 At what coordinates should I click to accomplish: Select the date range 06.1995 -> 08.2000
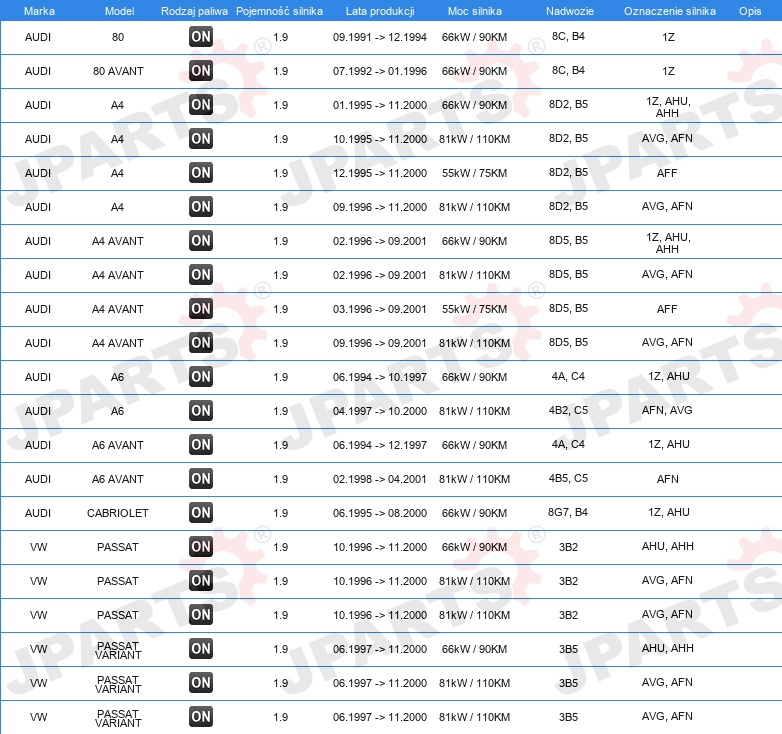380,512
